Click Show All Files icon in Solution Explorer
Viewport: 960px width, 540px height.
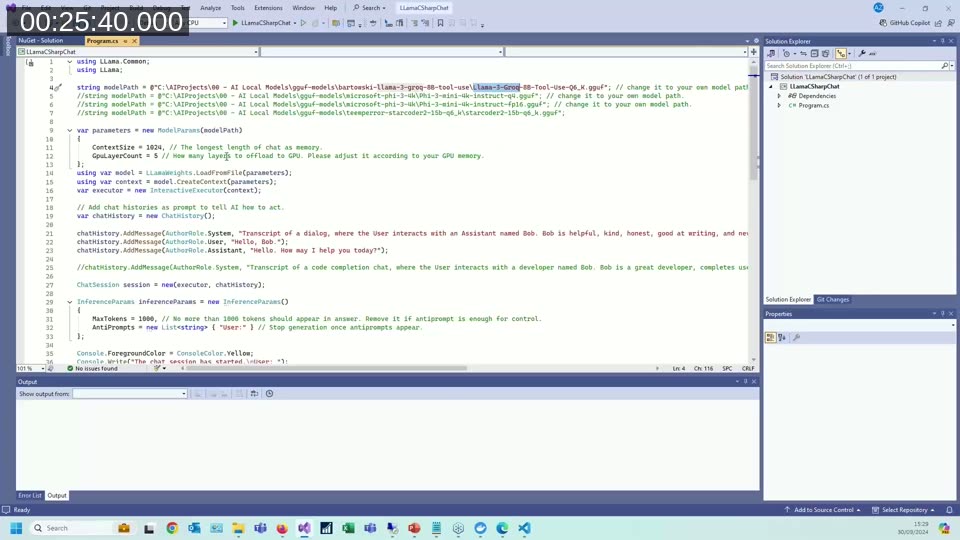tap(825, 54)
